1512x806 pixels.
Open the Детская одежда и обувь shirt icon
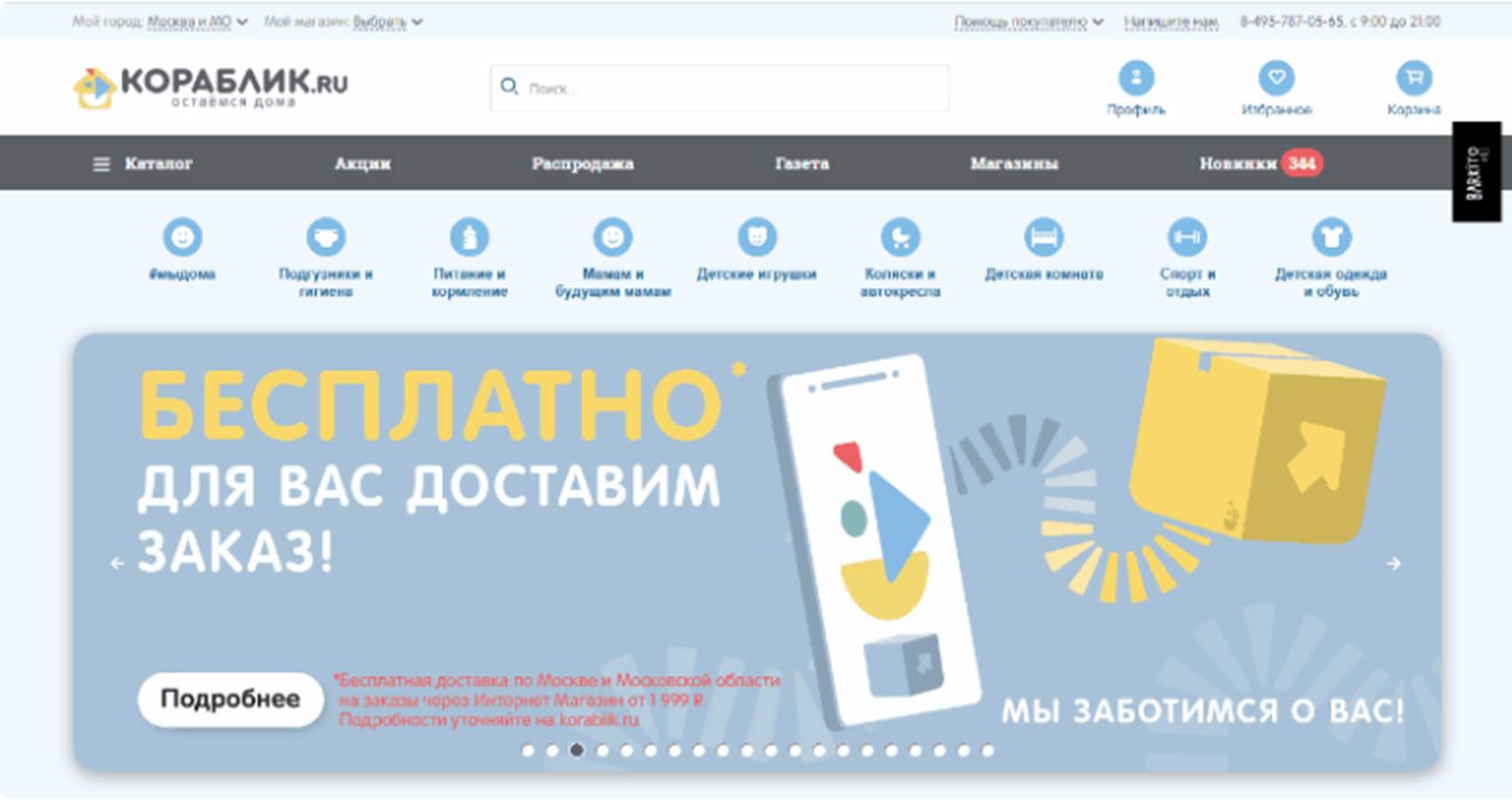point(1331,237)
